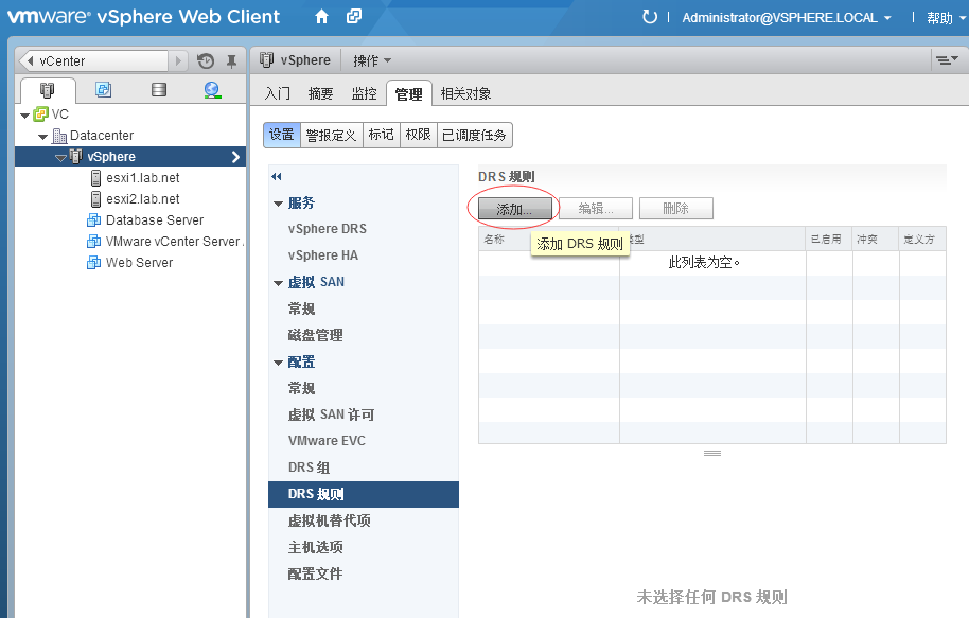The image size is (970, 618).
Task: Switch to 标记 sub-tab
Action: [x=382, y=135]
